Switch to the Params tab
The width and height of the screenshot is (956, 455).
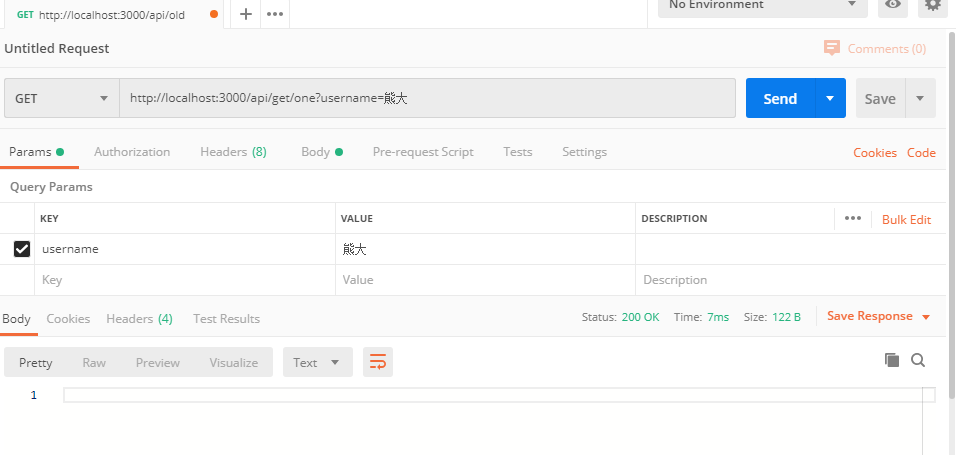36,152
